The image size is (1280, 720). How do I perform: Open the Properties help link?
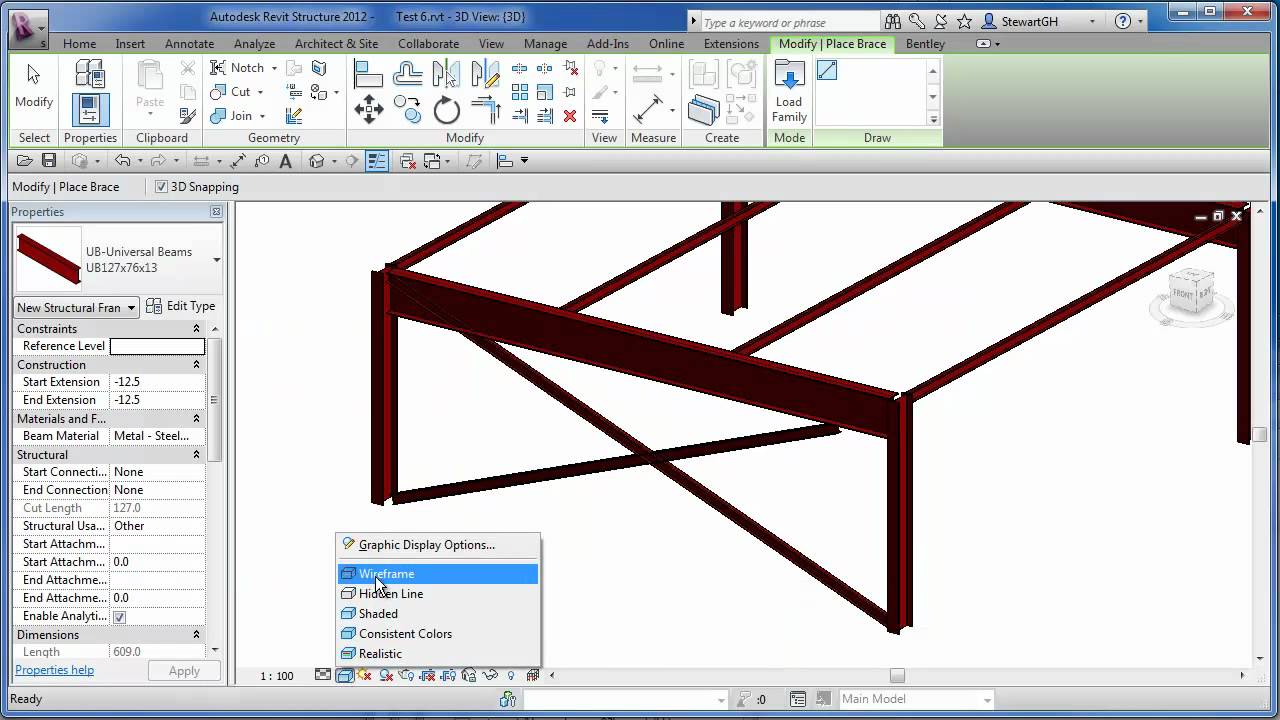click(55, 670)
